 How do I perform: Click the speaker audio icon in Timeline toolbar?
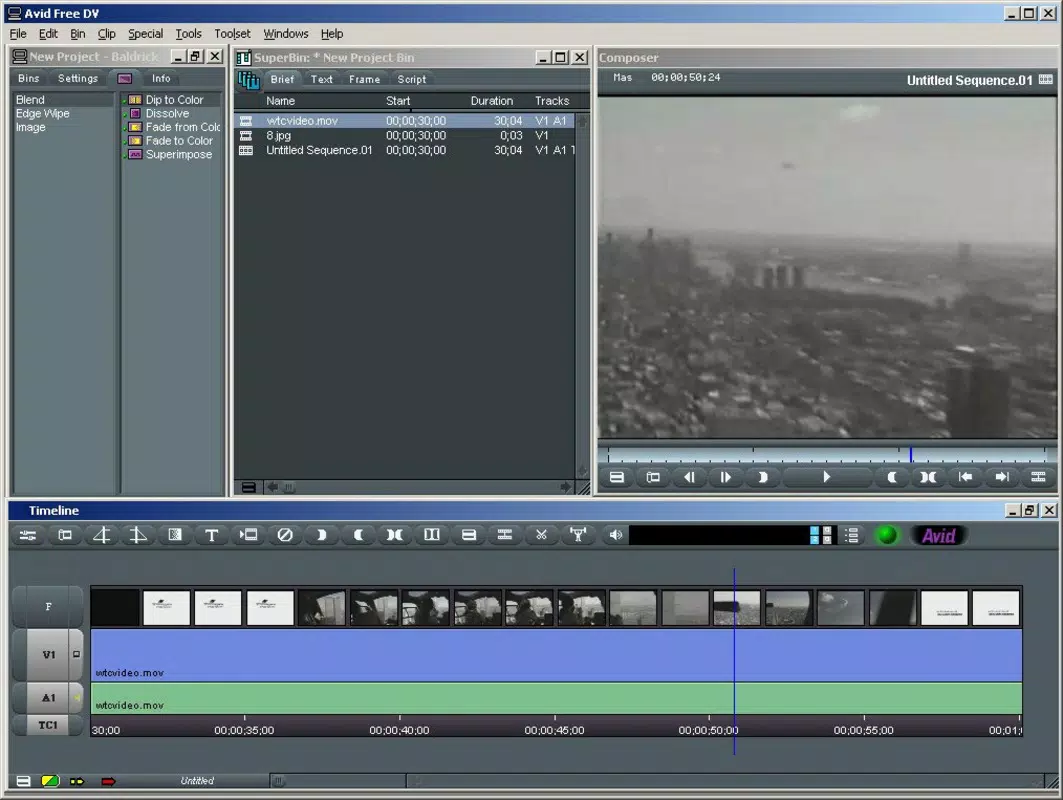click(615, 536)
